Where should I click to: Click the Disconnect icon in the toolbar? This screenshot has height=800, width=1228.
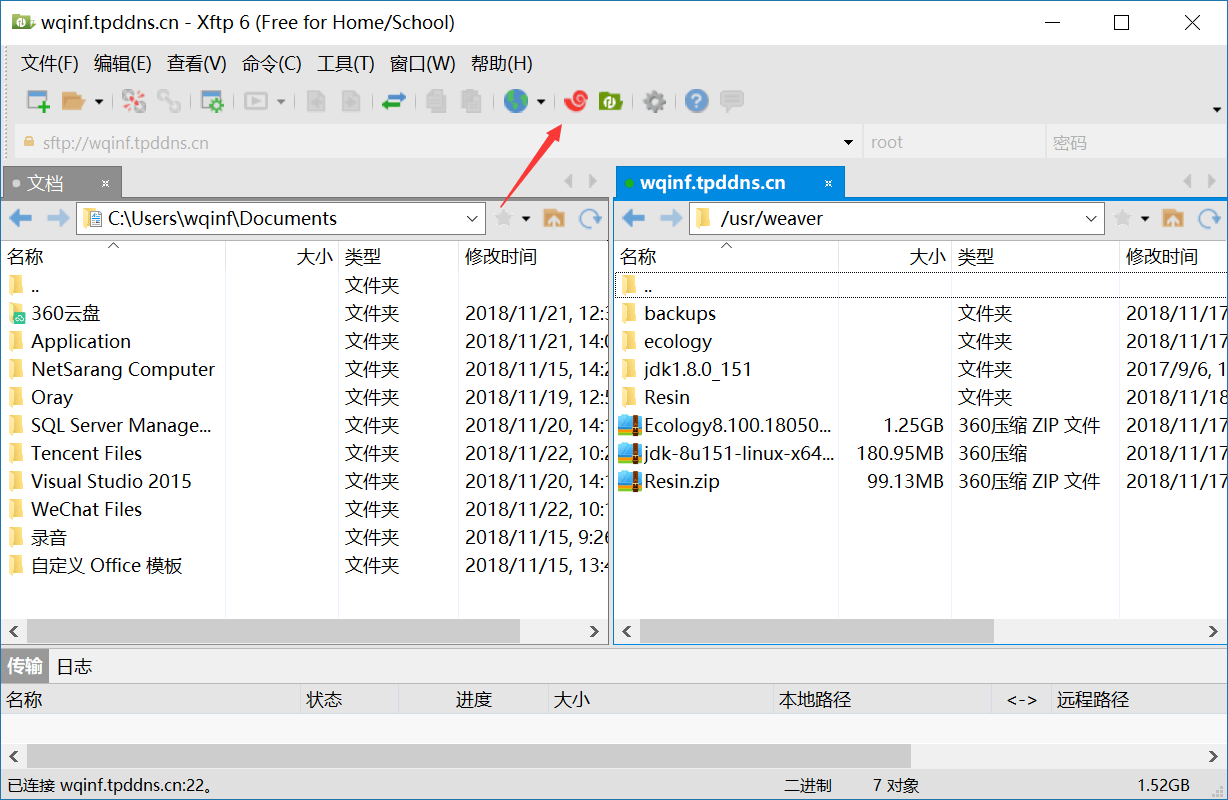tap(168, 101)
